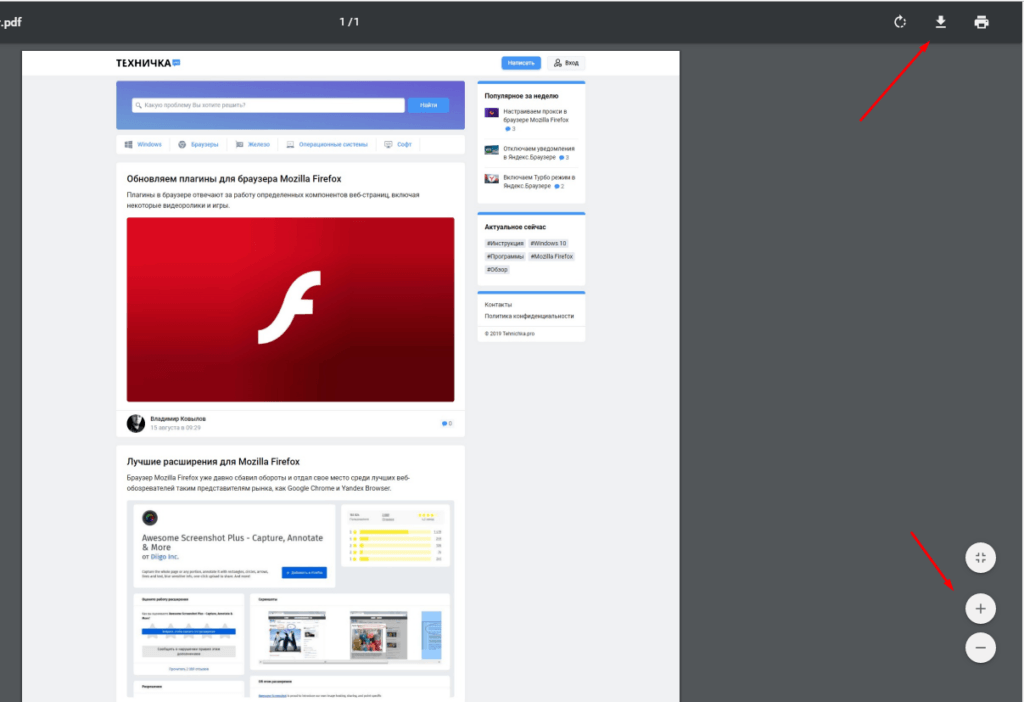This screenshot has width=1024, height=702.
Task: Click the problem search field
Action: [268, 105]
